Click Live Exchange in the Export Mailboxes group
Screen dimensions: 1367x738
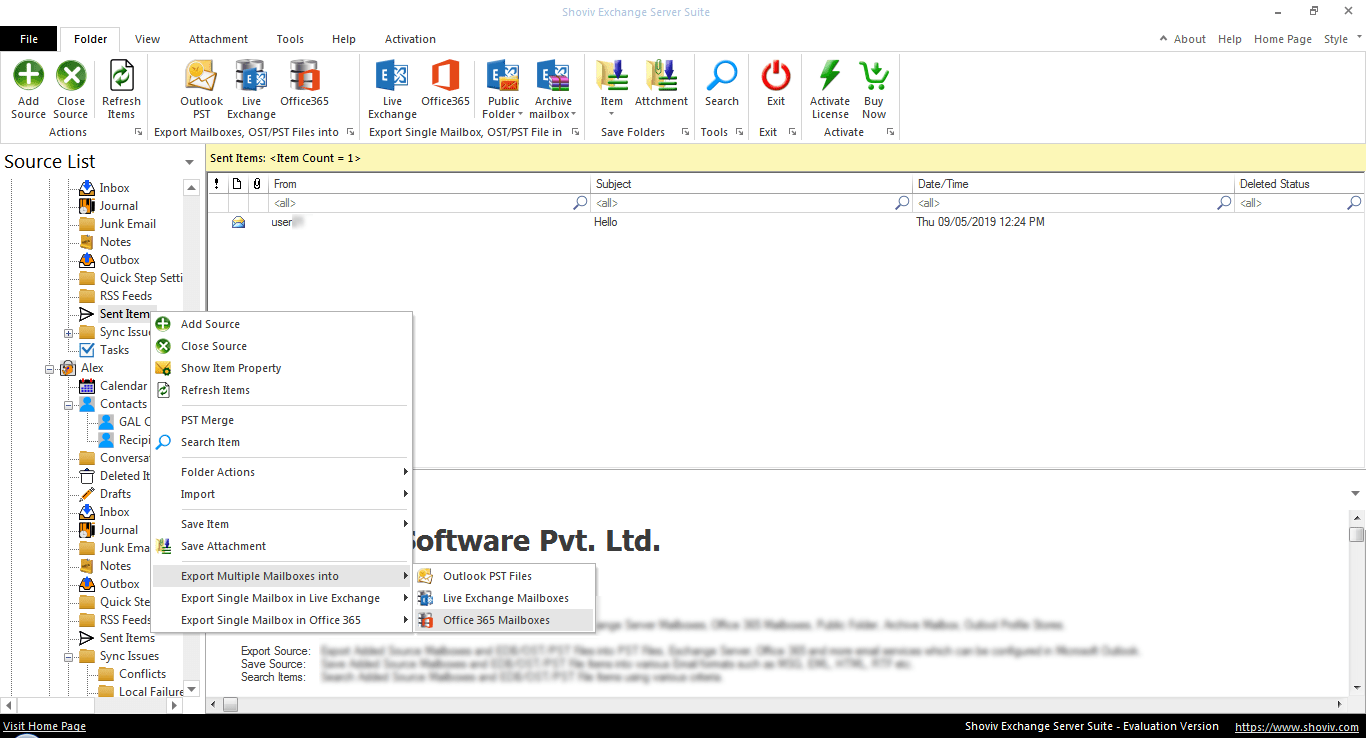[251, 89]
